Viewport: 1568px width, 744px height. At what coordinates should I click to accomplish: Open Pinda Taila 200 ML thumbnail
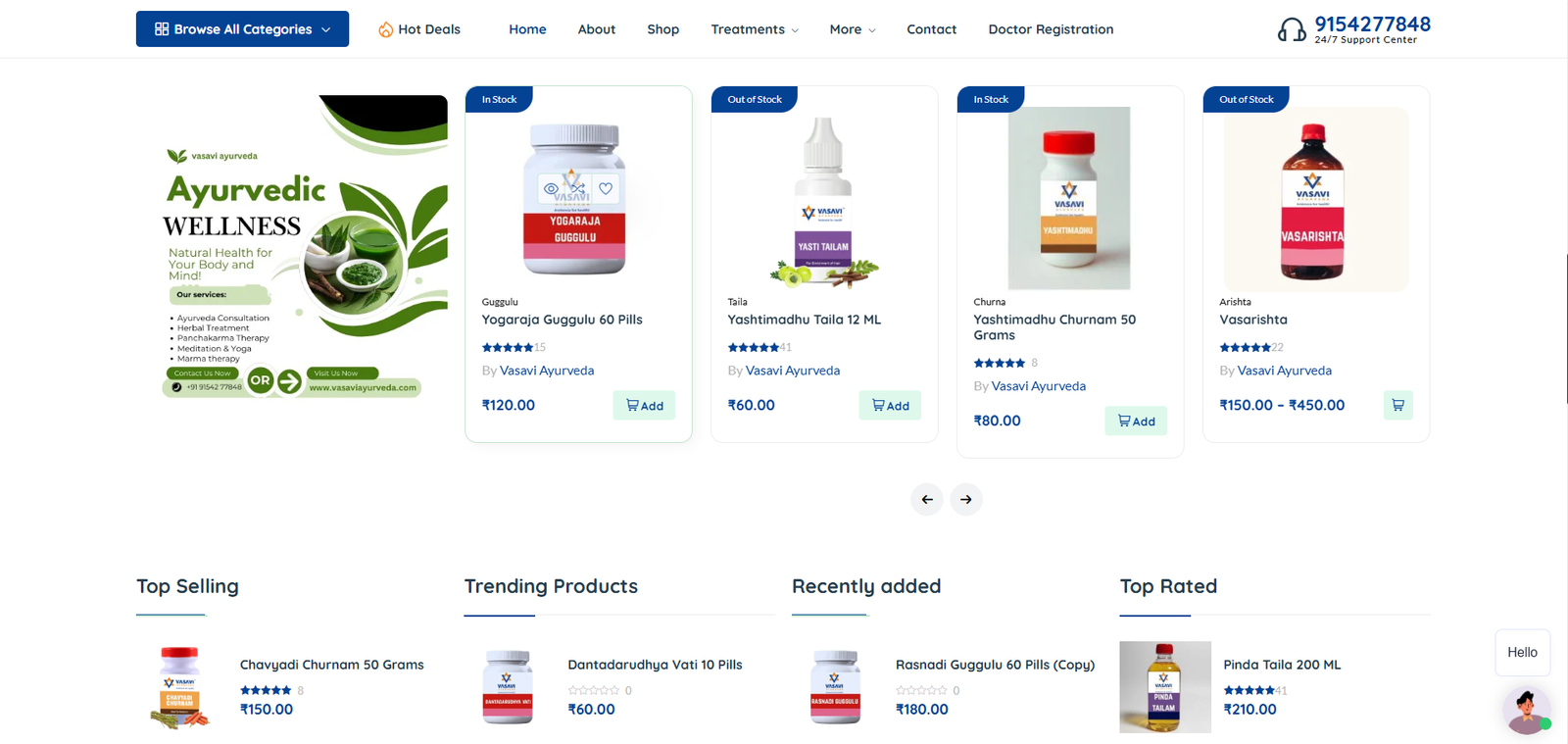[1165, 687]
